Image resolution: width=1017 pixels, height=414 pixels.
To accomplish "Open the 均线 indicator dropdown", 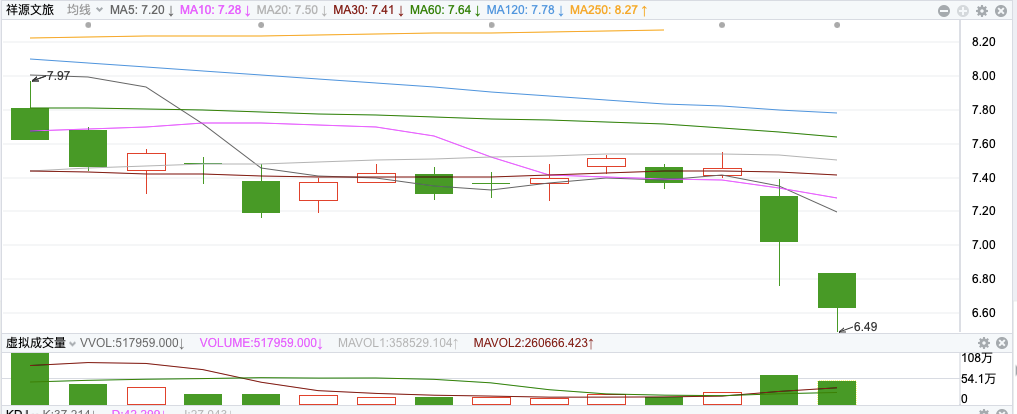I will coord(85,10).
